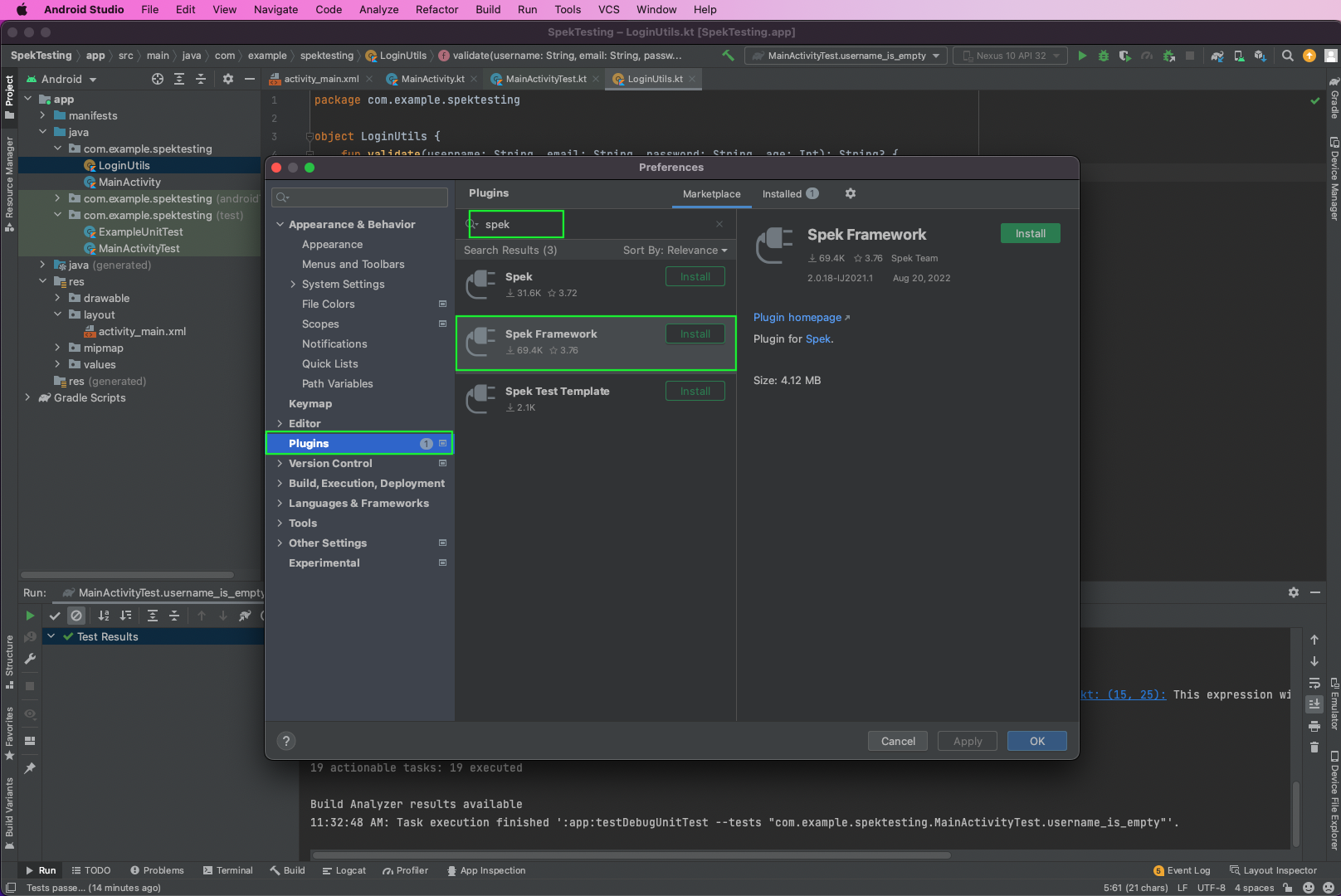Click the Make Project hammer icon
This screenshot has width=1341, height=896.
click(x=728, y=56)
